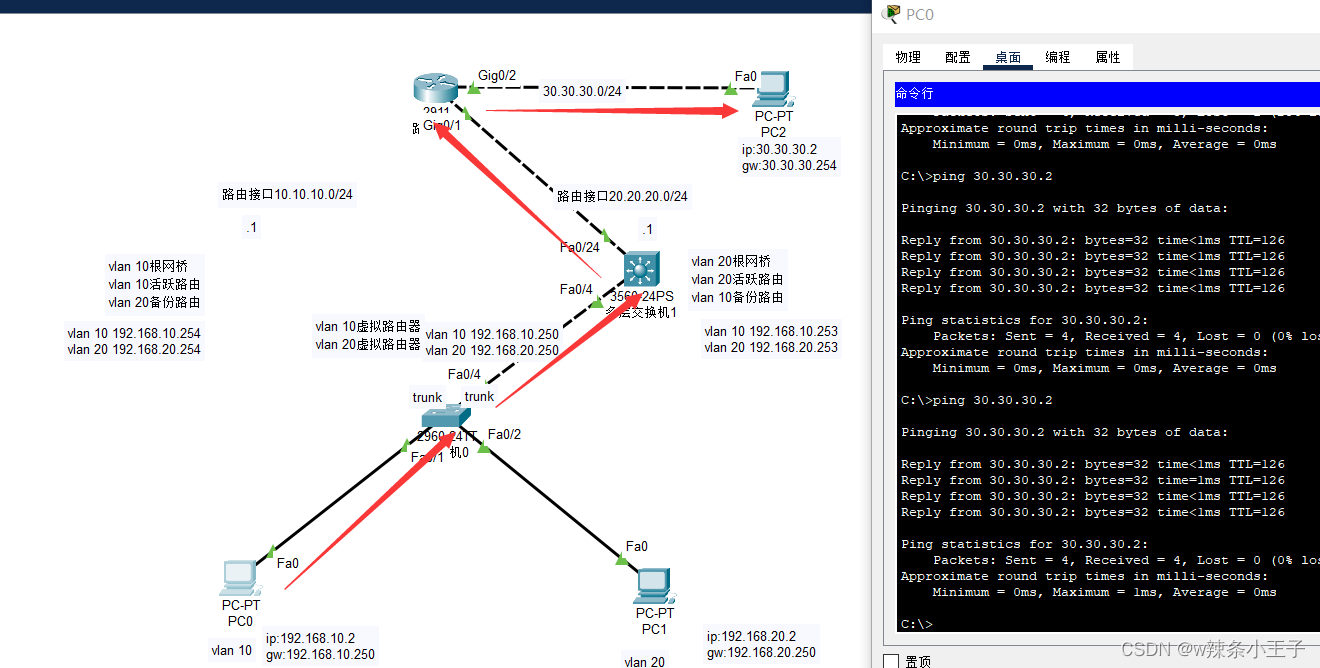Click the 30.30.30.0/24 link label

(x=582, y=90)
